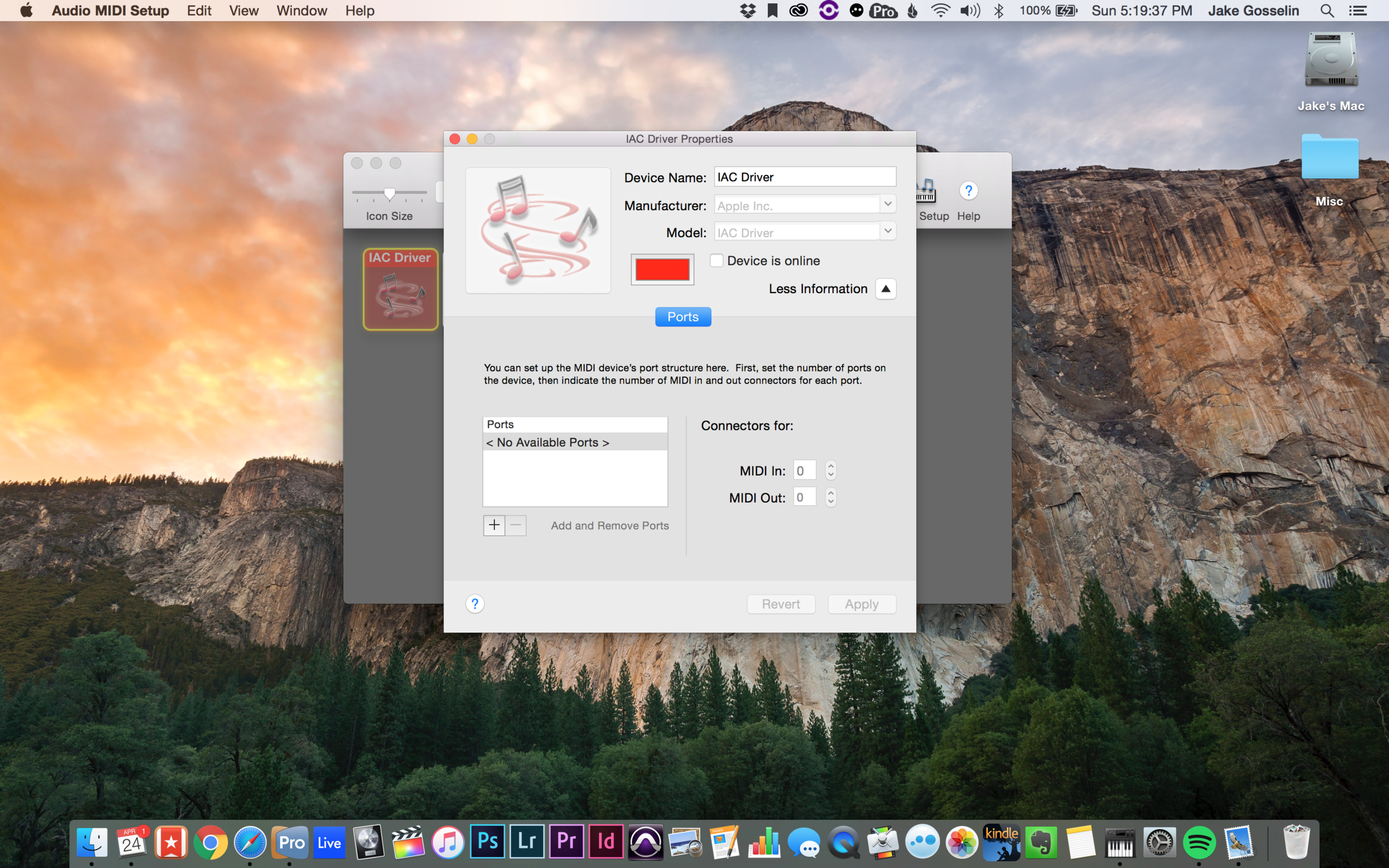Launch Photoshop from the Dock
Viewport: 1389px width, 868px height.
[x=487, y=841]
